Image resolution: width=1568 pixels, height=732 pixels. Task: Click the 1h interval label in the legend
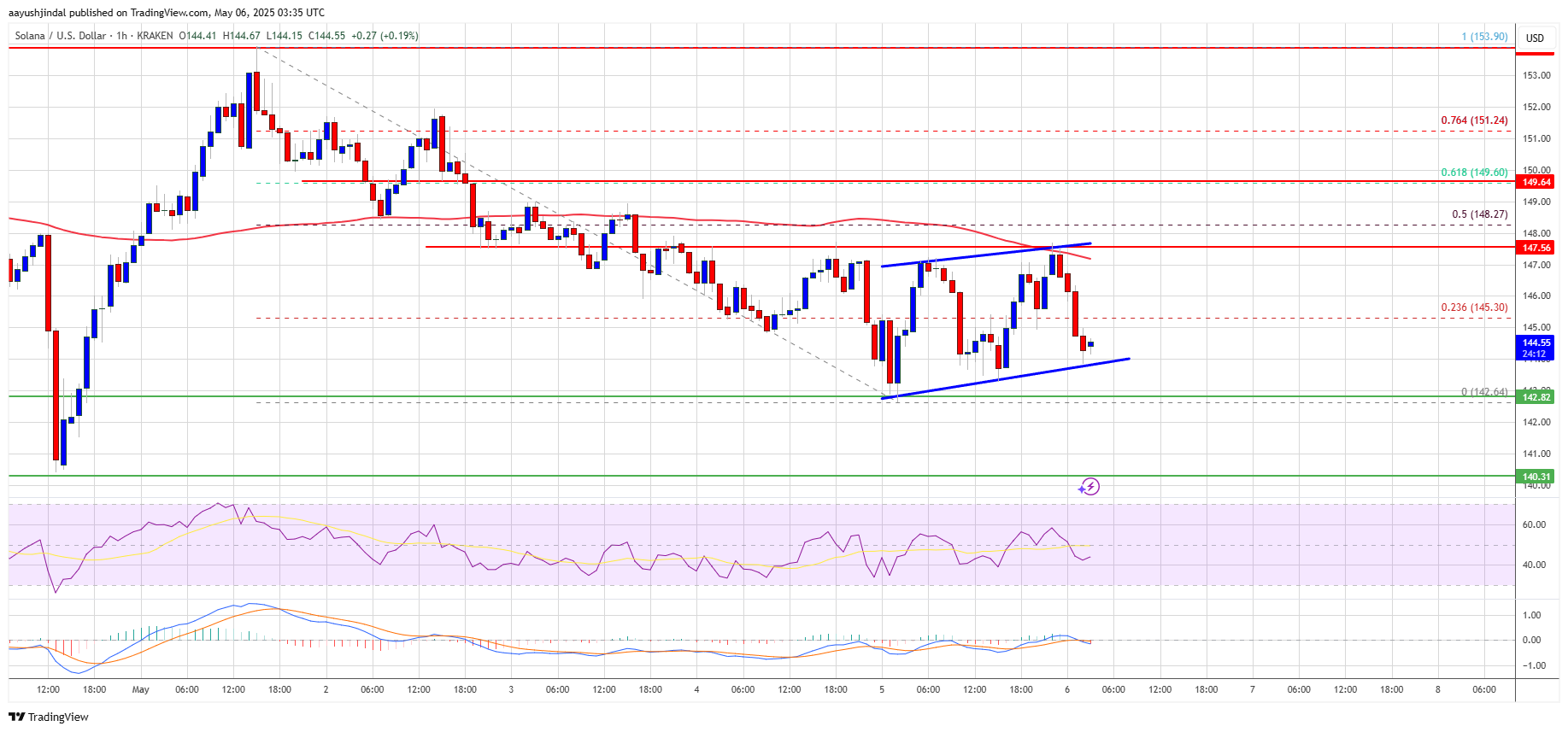point(121,36)
